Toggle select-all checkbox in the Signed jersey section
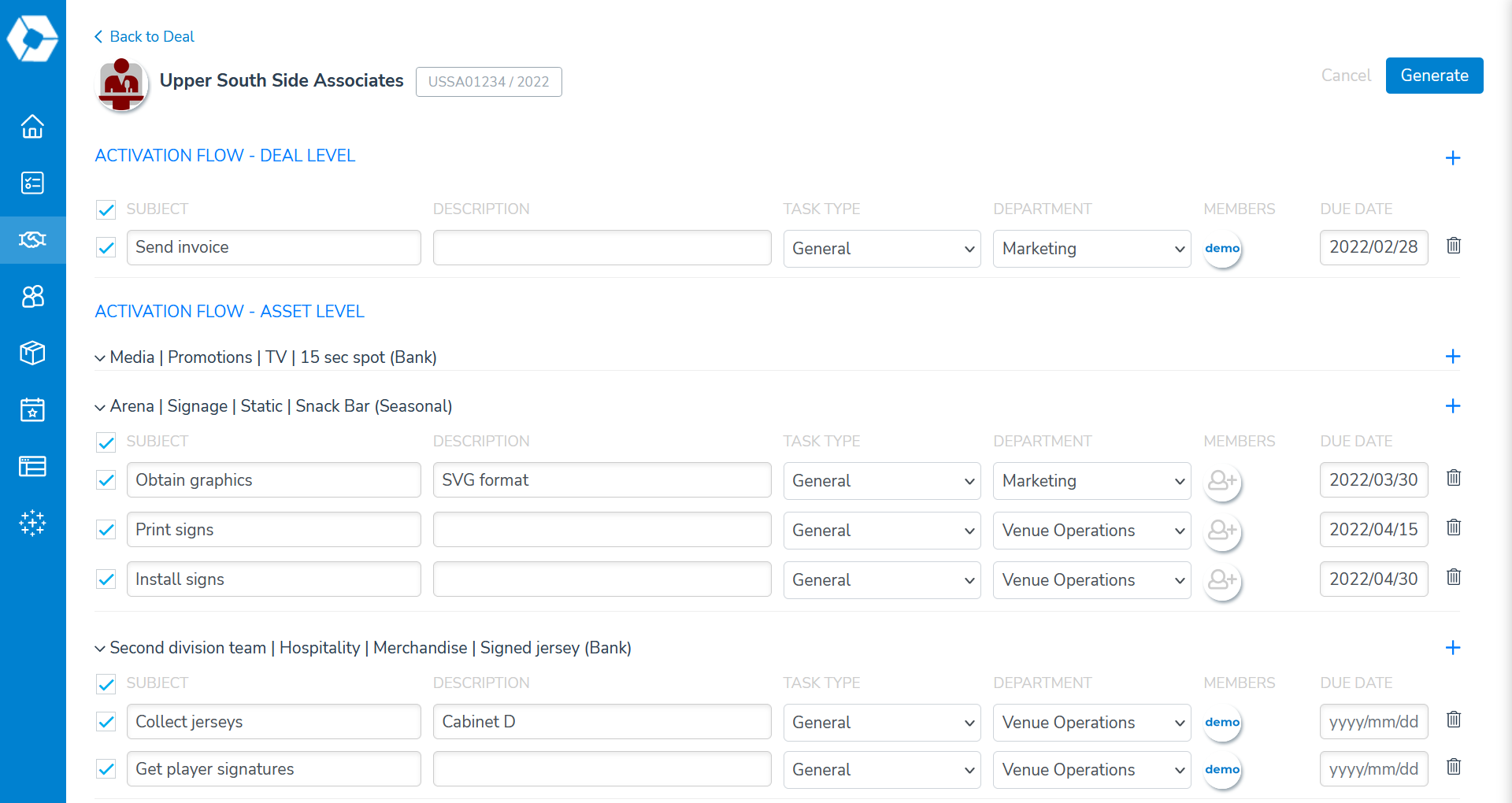 click(x=106, y=684)
